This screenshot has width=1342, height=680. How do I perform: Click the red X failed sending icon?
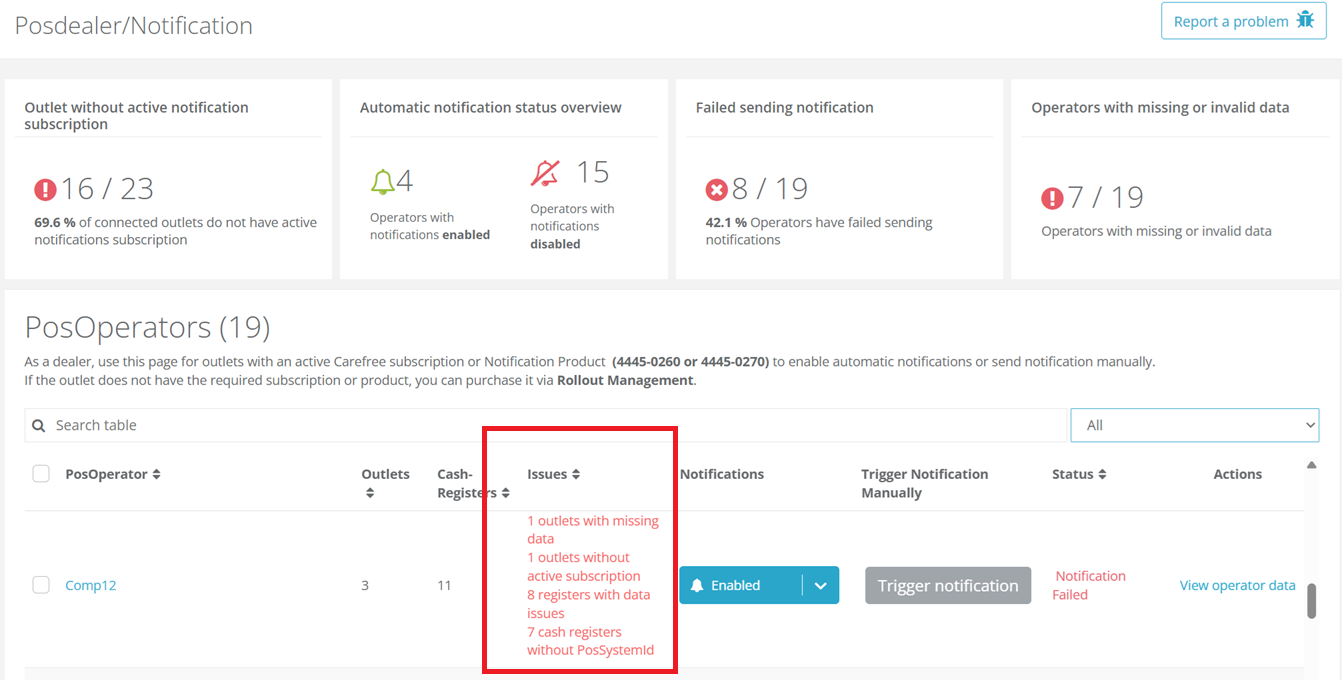(x=716, y=189)
